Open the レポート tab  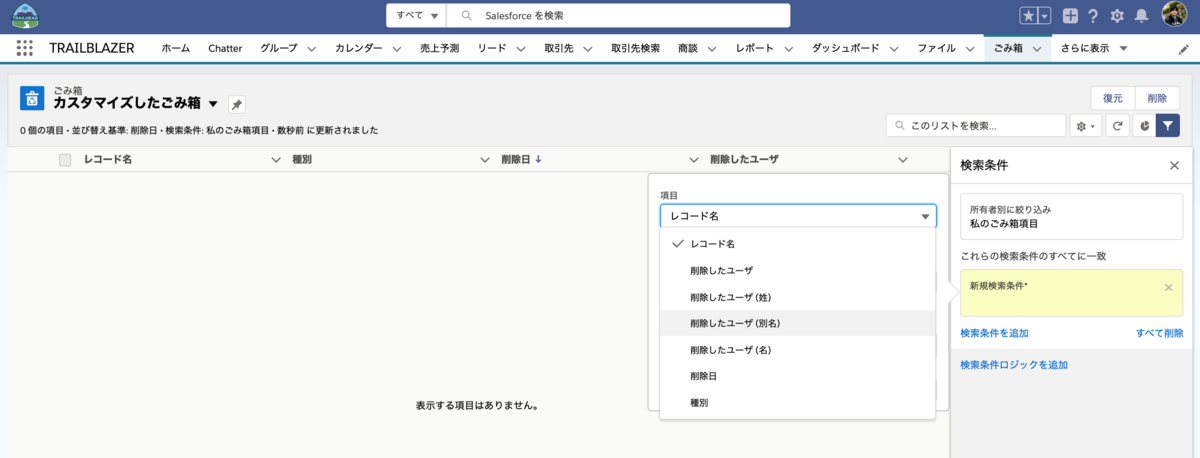coord(754,48)
